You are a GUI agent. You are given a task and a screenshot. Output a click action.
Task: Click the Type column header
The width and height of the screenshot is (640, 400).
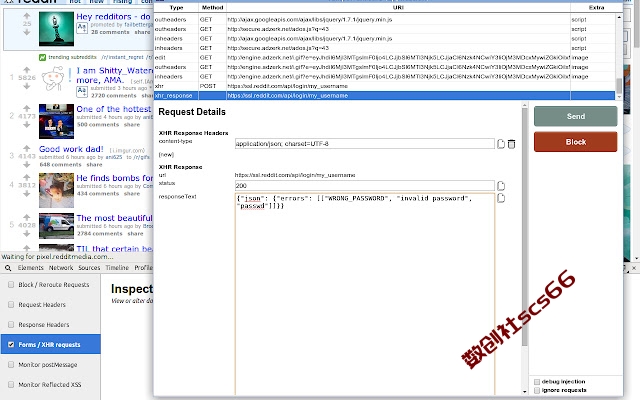(176, 8)
